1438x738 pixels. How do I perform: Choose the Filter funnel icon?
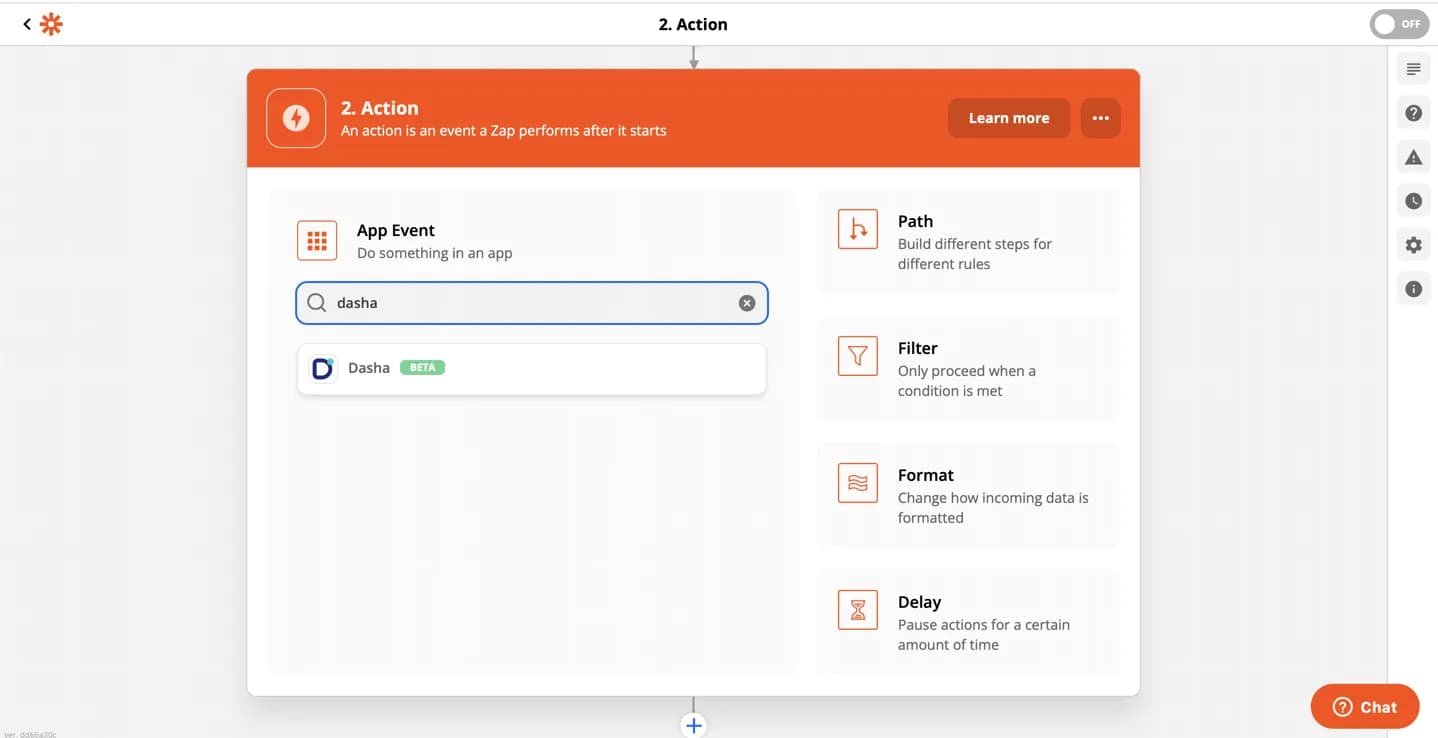(858, 356)
